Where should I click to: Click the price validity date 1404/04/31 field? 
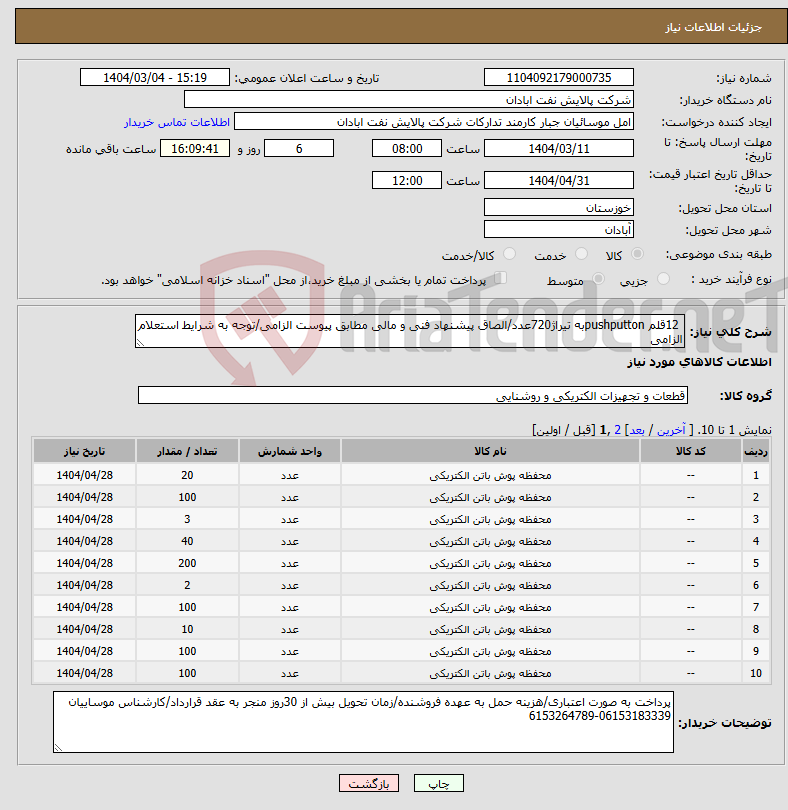[x=559, y=181]
